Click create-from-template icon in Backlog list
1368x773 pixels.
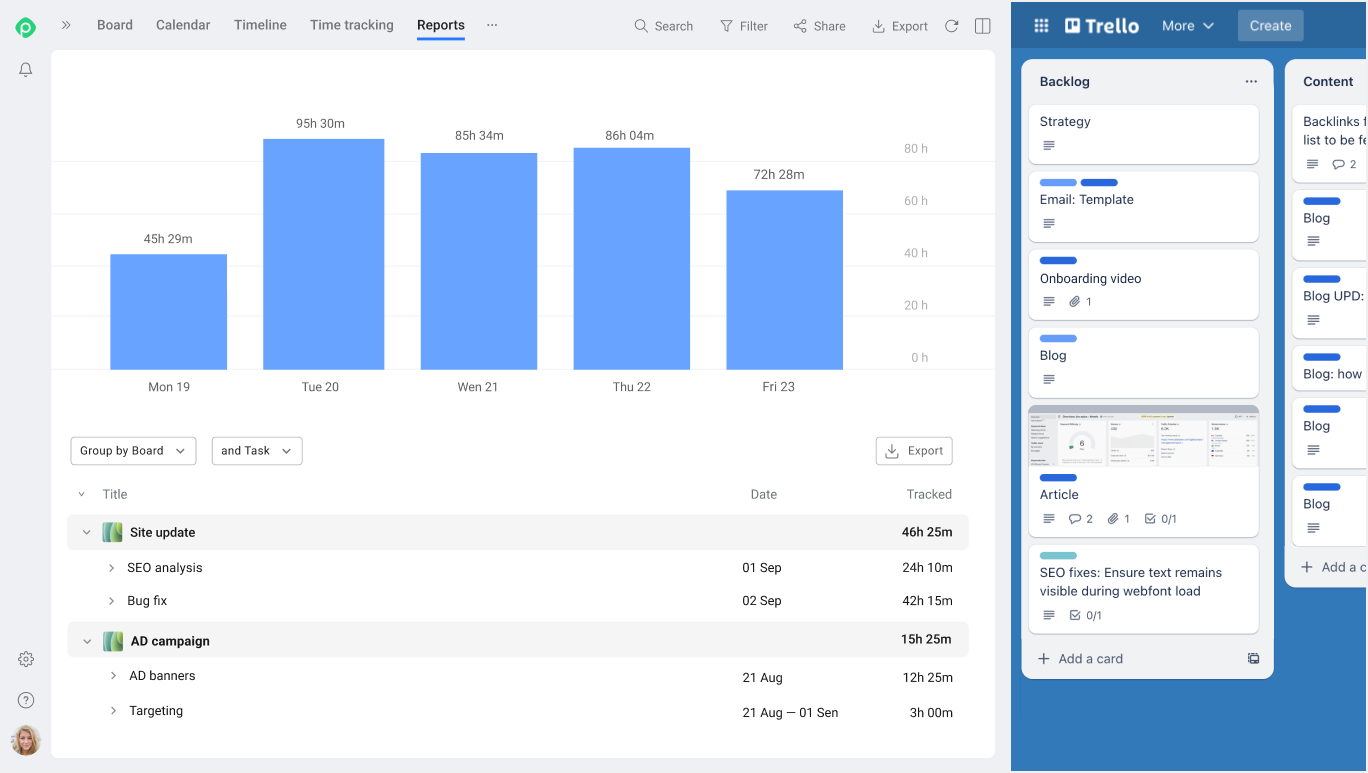pyautogui.click(x=1253, y=659)
